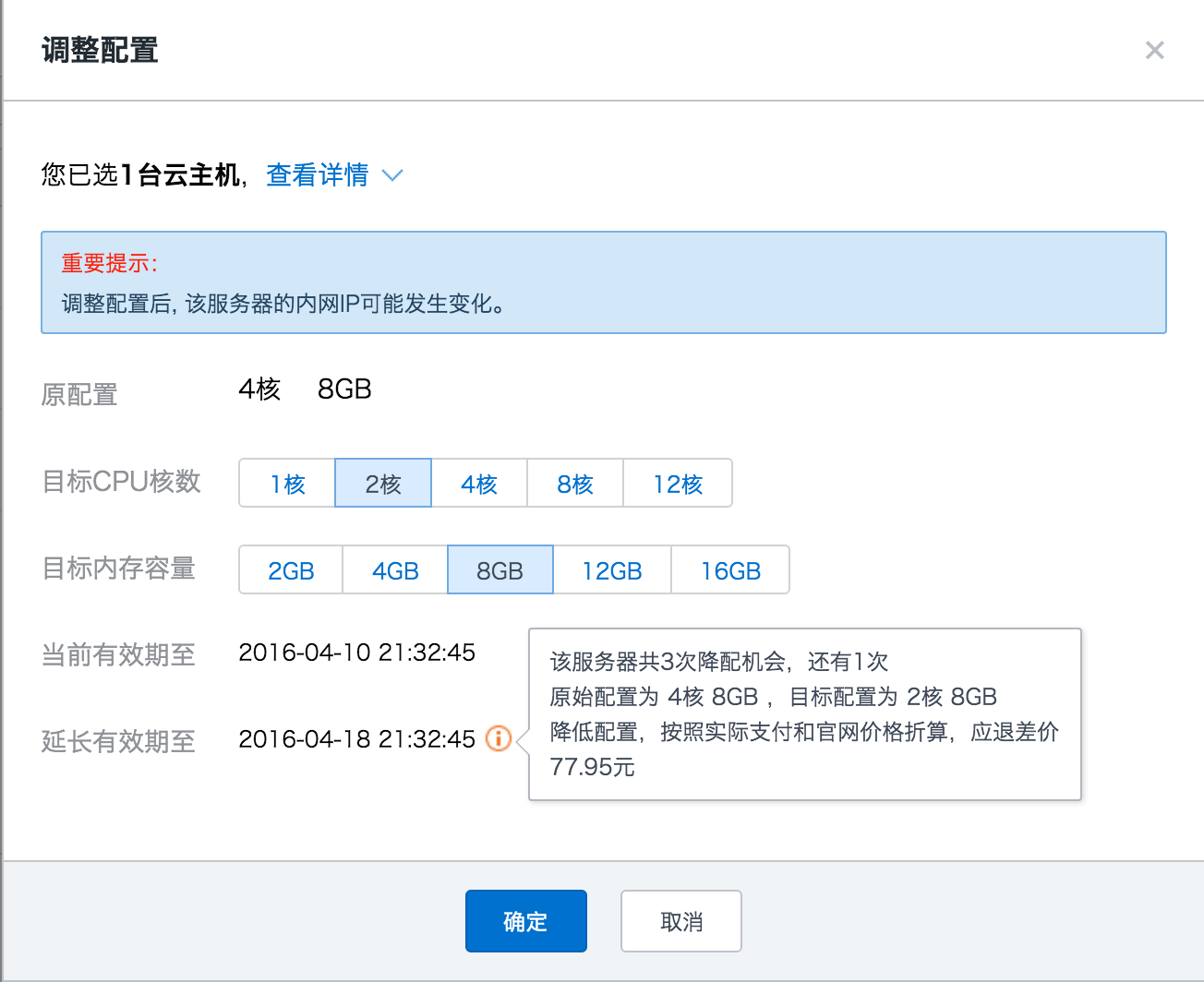Choose 4核 for target CPU cores

click(479, 483)
